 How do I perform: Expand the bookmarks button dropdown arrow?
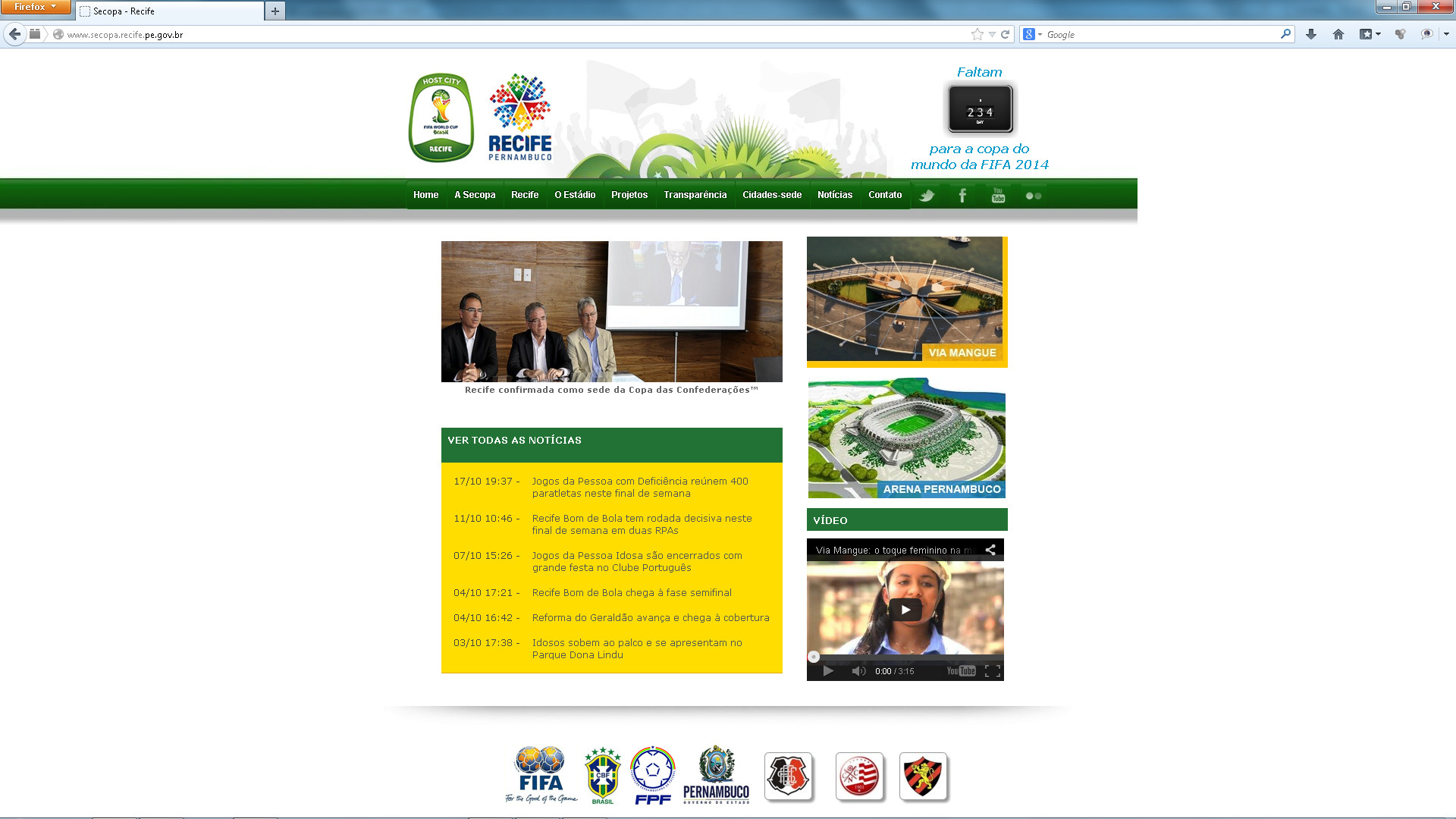1378,34
